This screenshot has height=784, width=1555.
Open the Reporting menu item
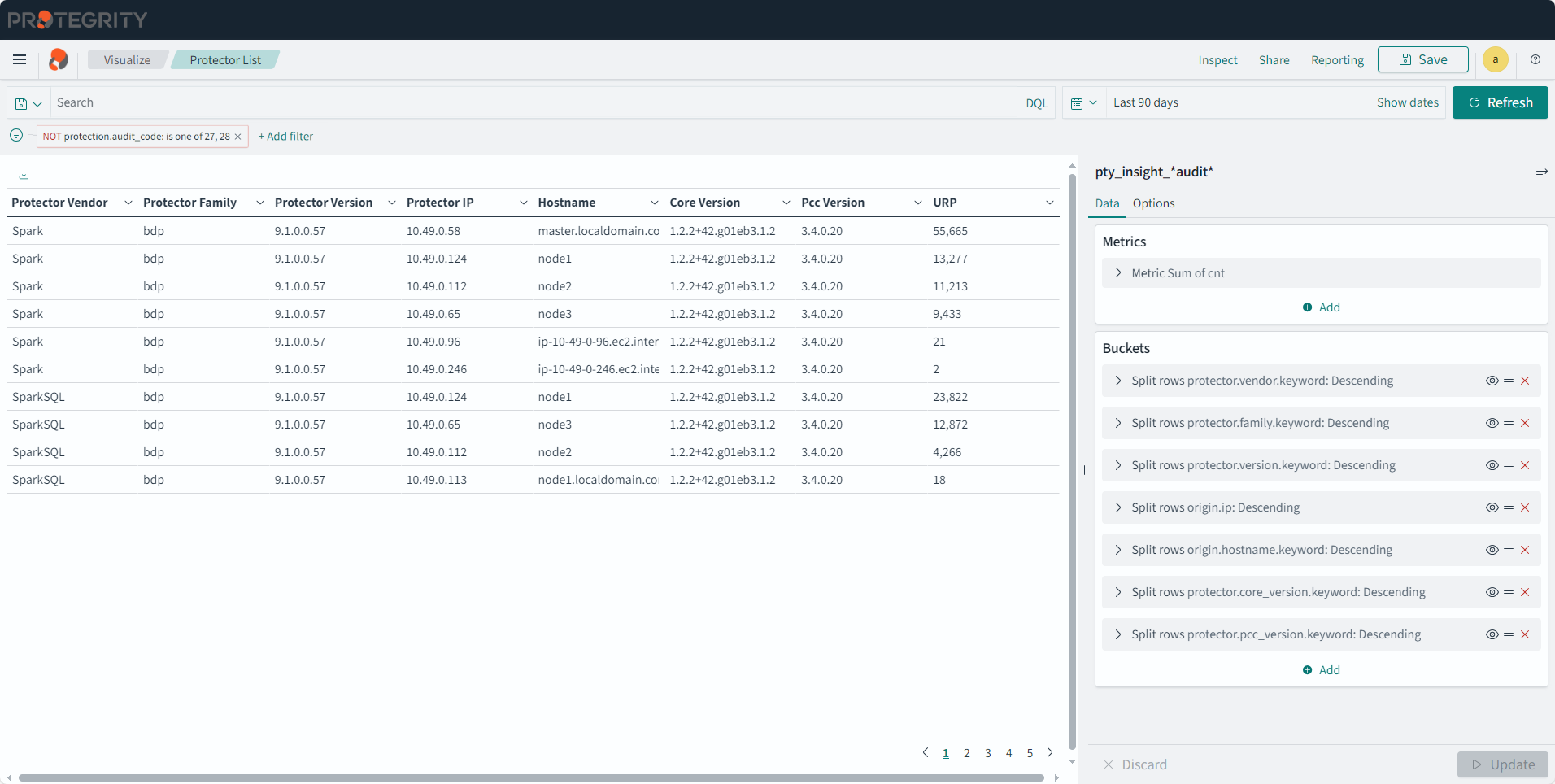[1337, 60]
